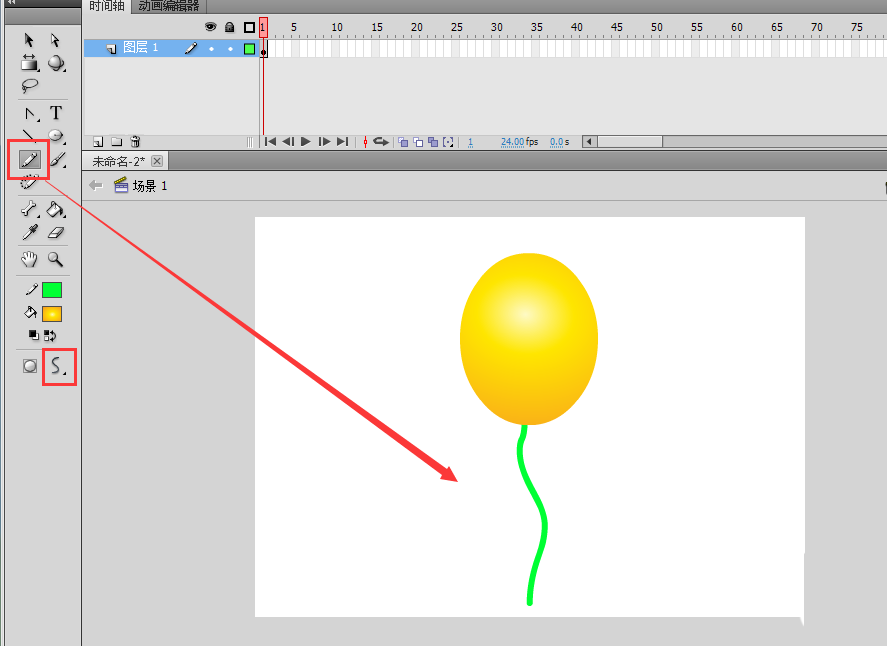Select the Deco tool

(29, 182)
